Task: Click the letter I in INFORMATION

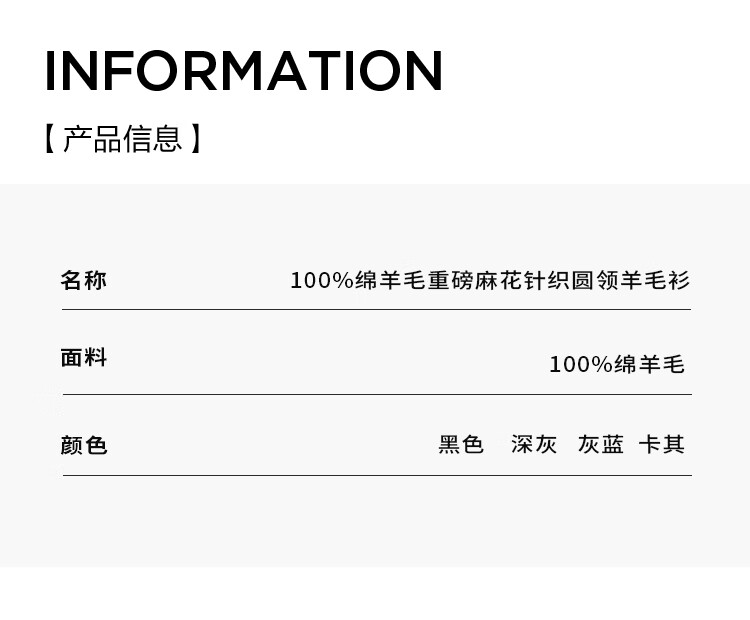Action: [51, 71]
